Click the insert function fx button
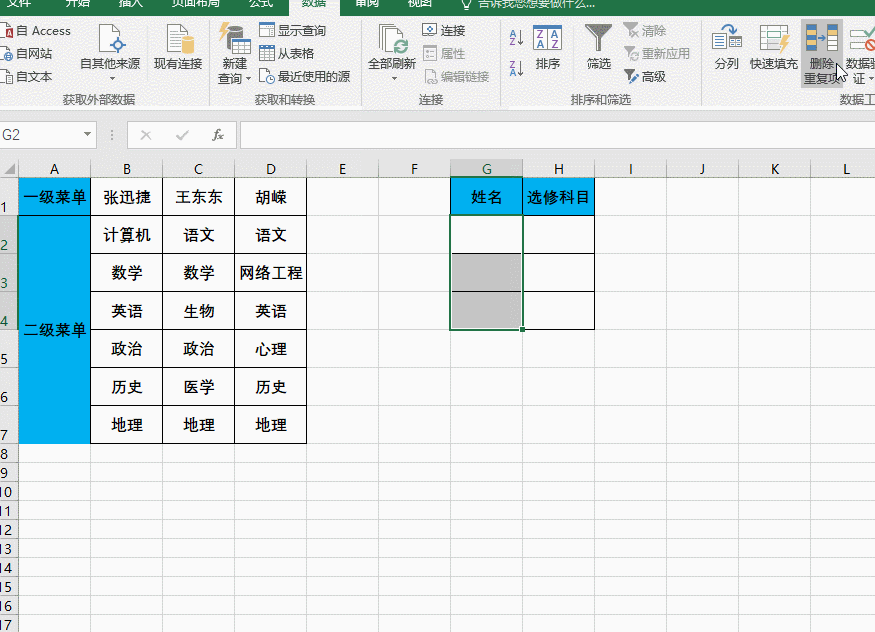The image size is (875, 632). (x=218, y=135)
